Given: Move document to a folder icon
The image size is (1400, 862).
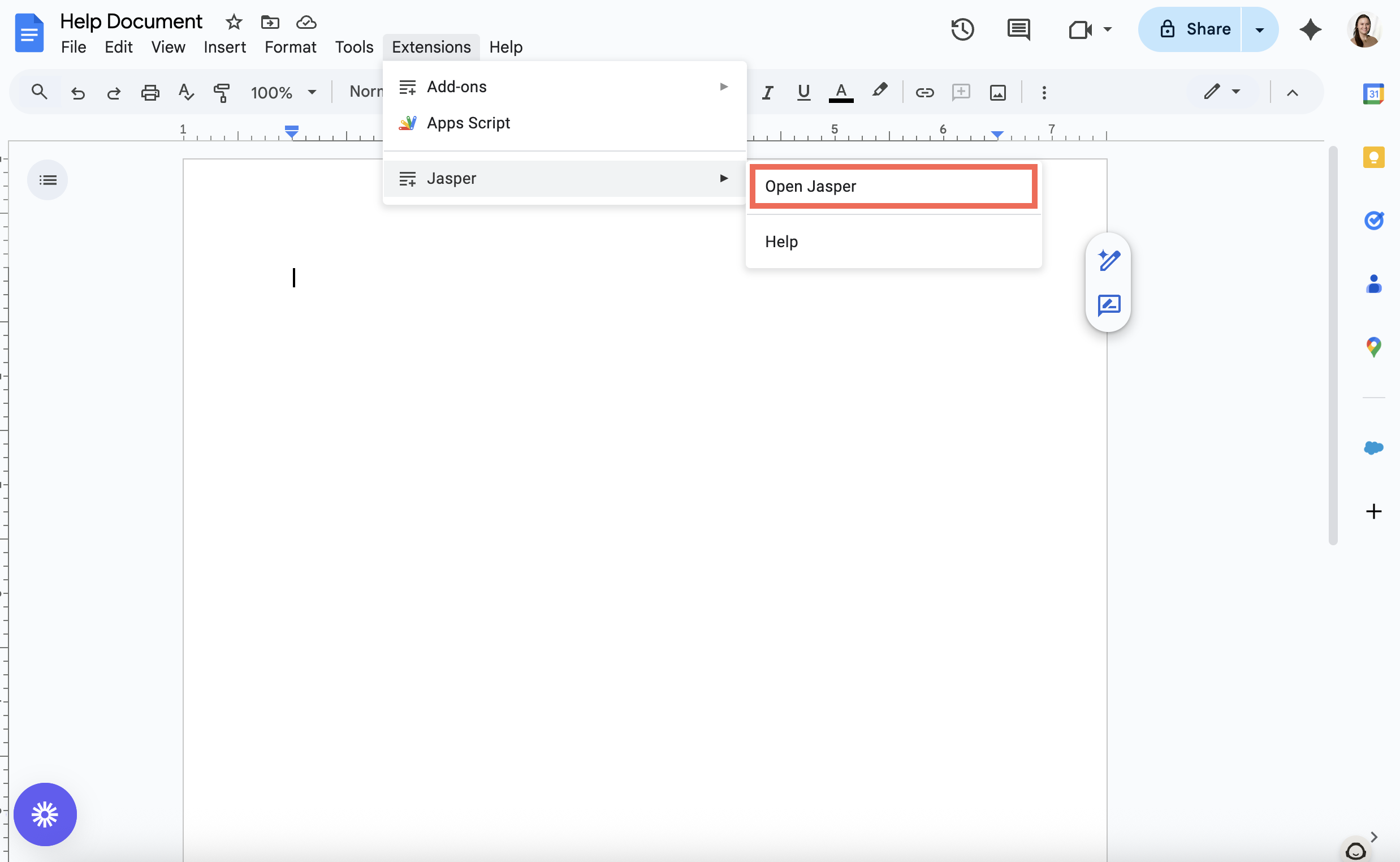Looking at the screenshot, I should 270,22.
